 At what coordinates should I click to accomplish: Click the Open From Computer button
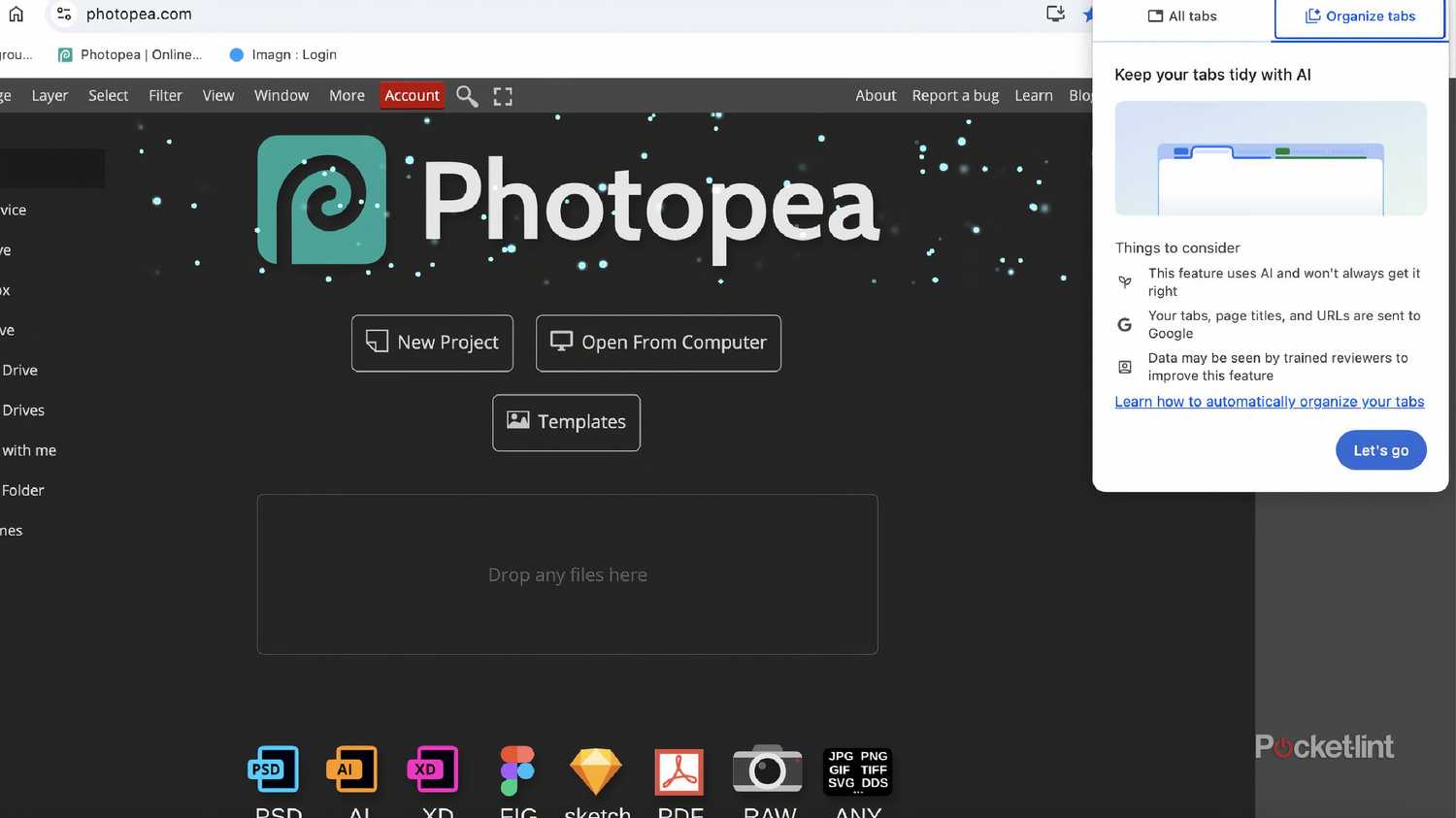658,343
